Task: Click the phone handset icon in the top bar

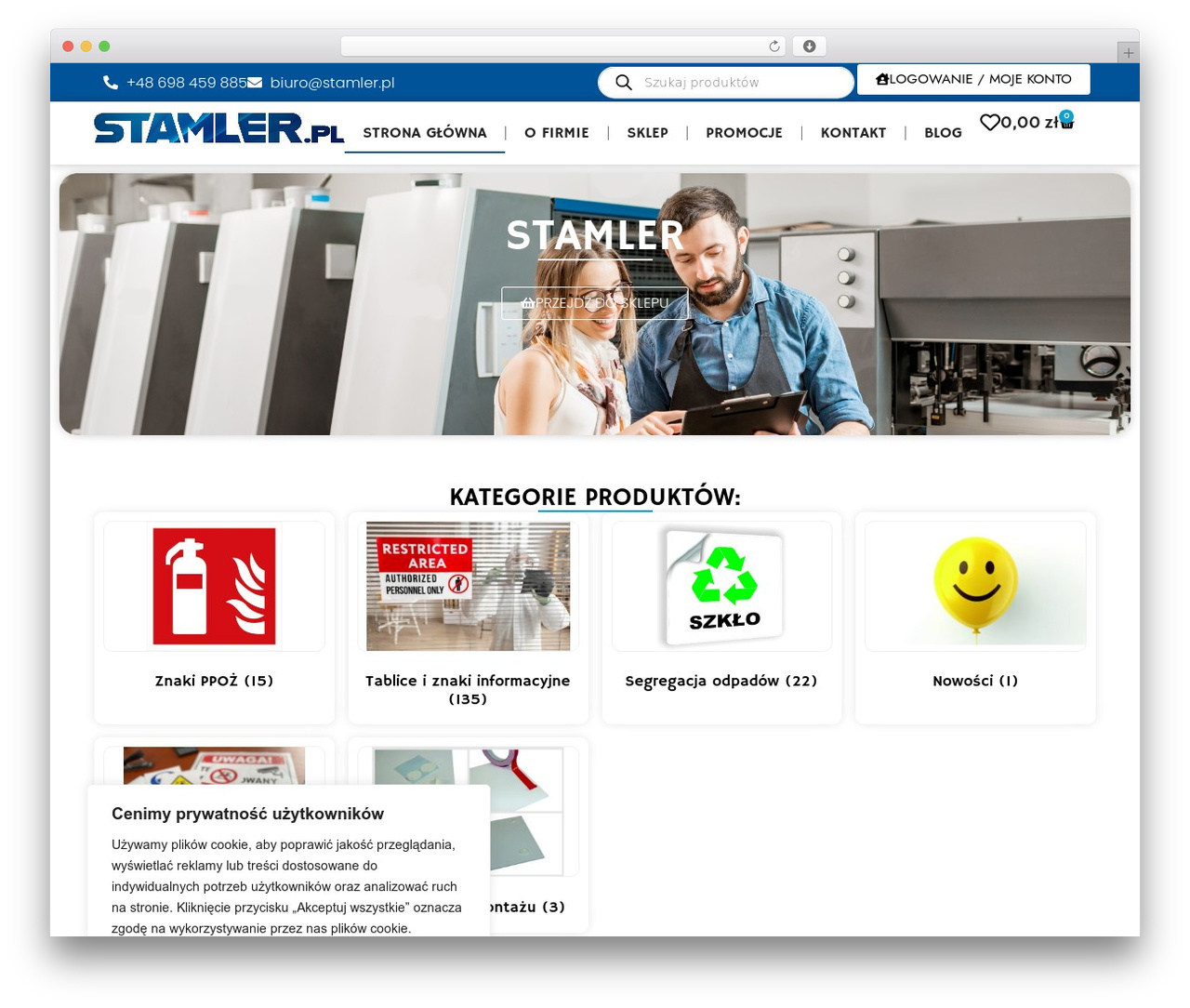Action: click(x=111, y=83)
